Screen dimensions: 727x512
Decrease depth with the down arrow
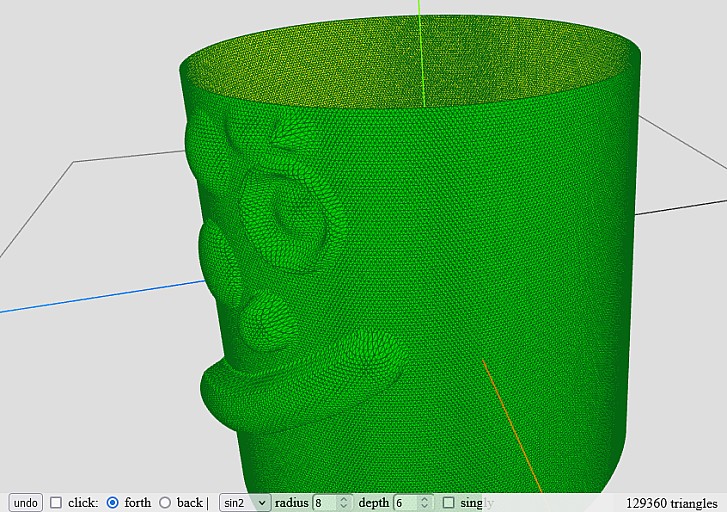[425, 507]
